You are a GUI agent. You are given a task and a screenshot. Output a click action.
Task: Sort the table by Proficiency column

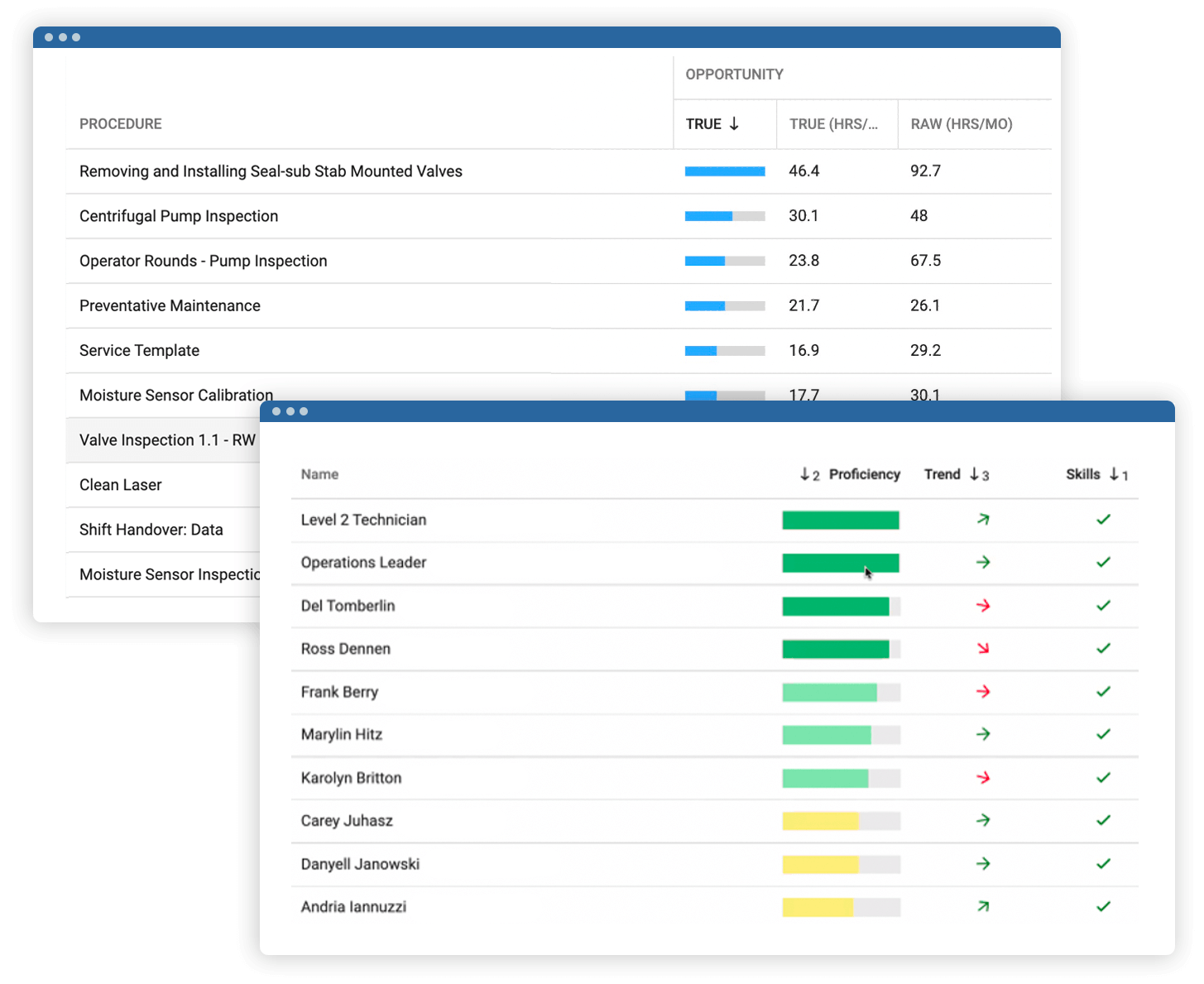[x=864, y=474]
